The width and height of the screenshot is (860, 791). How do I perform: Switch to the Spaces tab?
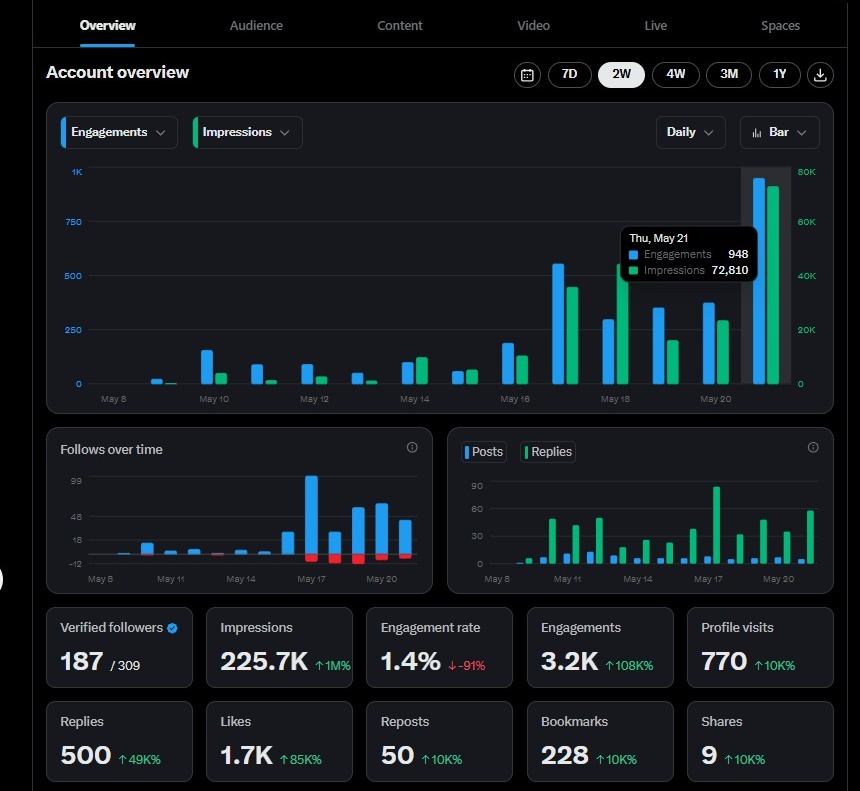pos(780,26)
